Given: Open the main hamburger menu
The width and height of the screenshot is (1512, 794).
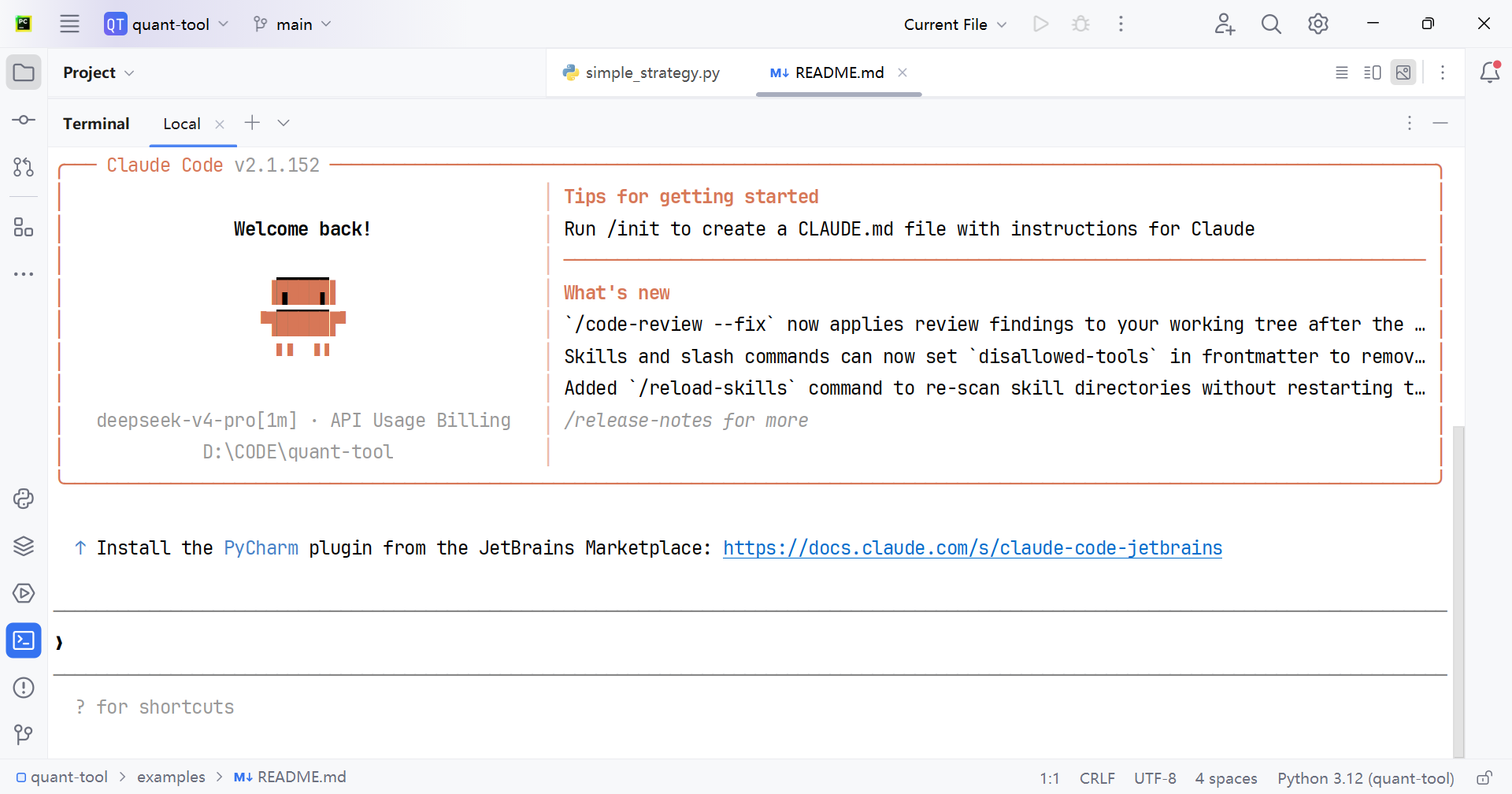Looking at the screenshot, I should 69,24.
